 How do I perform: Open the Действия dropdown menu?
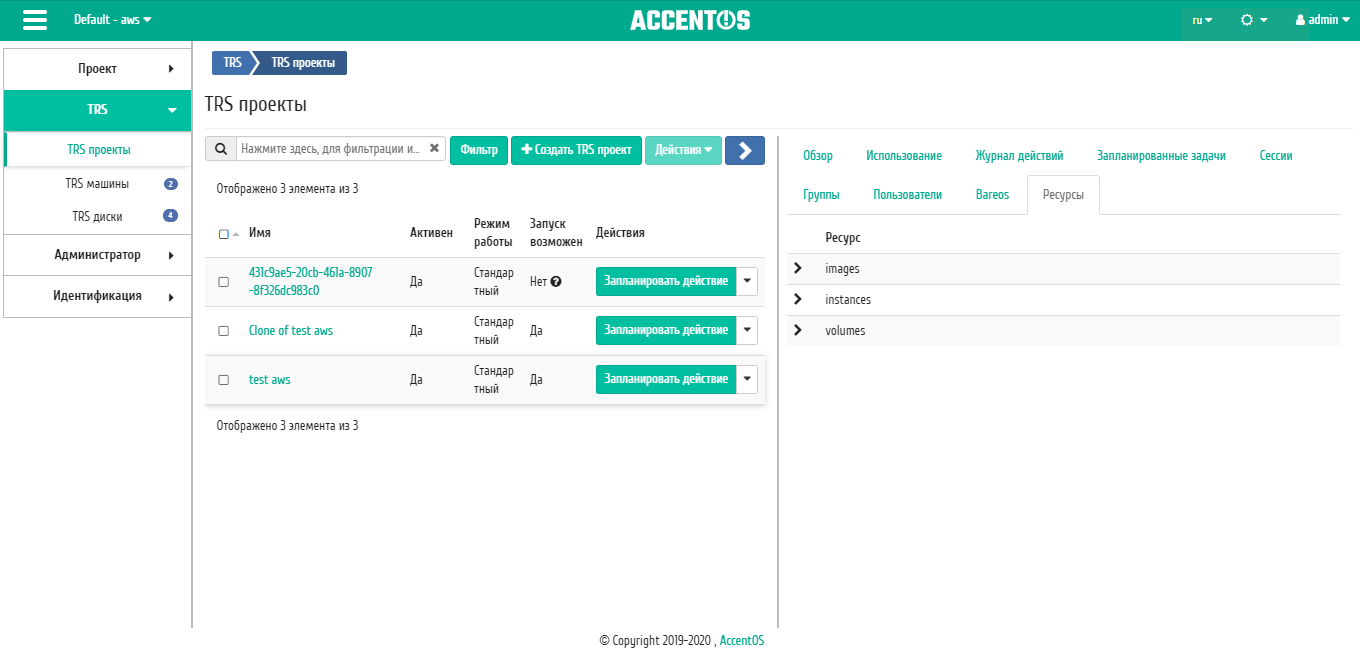(683, 150)
